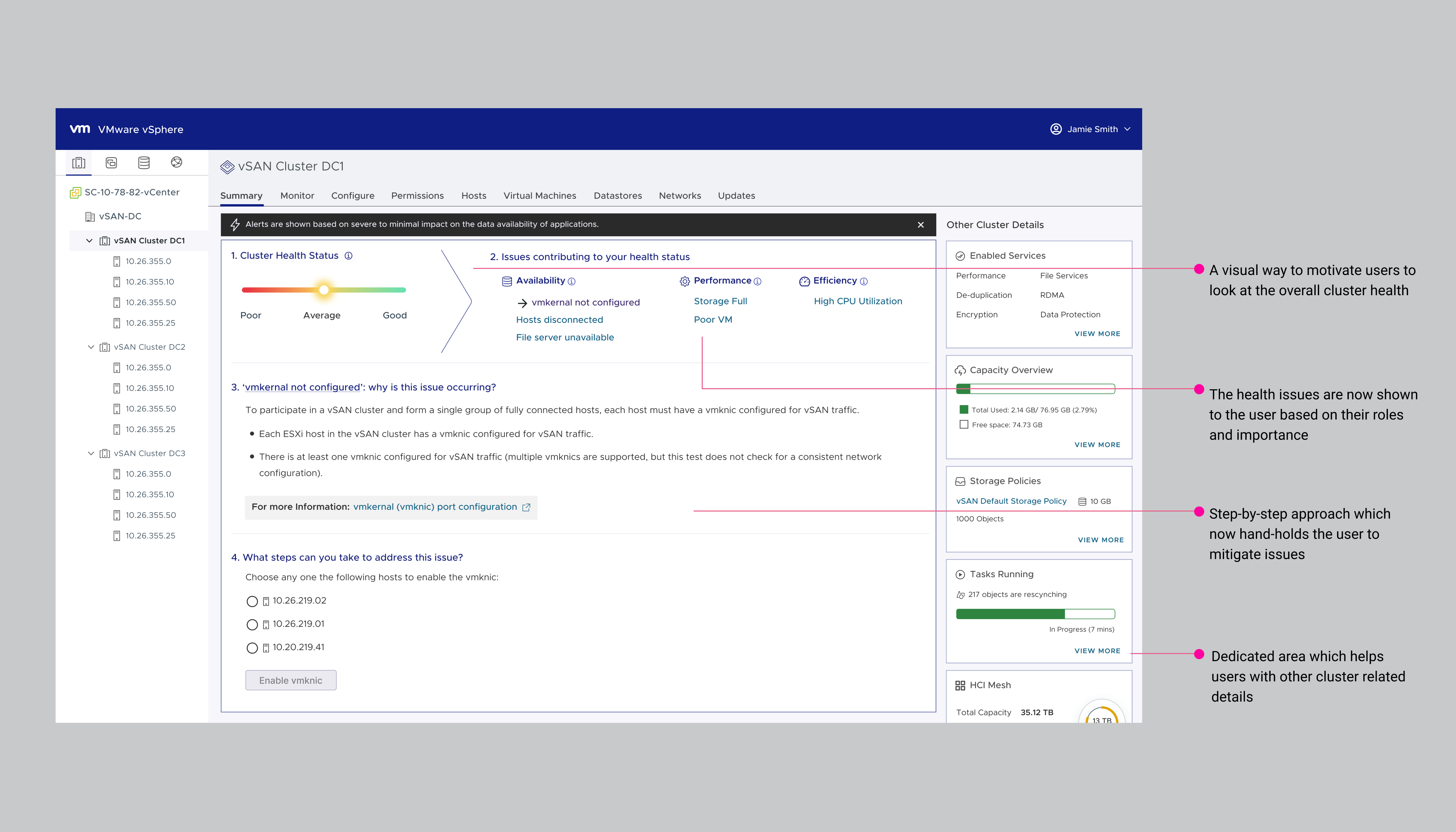Select the Summary tab
The width and height of the screenshot is (1456, 832).
pyautogui.click(x=241, y=195)
